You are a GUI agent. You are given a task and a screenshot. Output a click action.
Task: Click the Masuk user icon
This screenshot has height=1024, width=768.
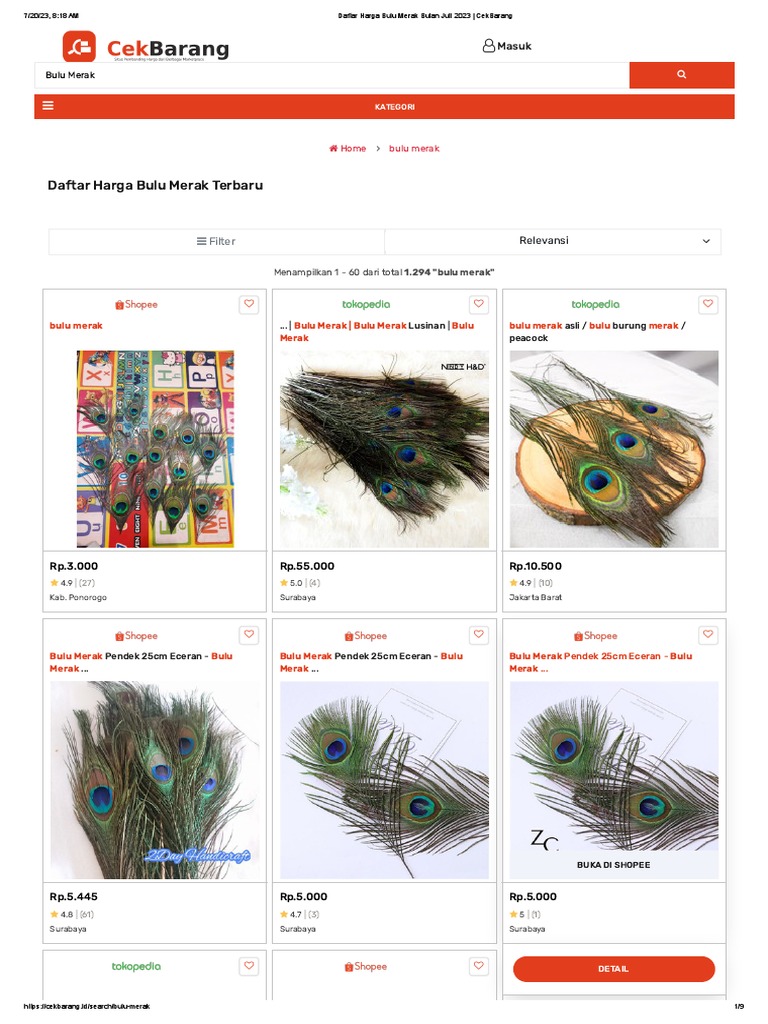tap(488, 46)
